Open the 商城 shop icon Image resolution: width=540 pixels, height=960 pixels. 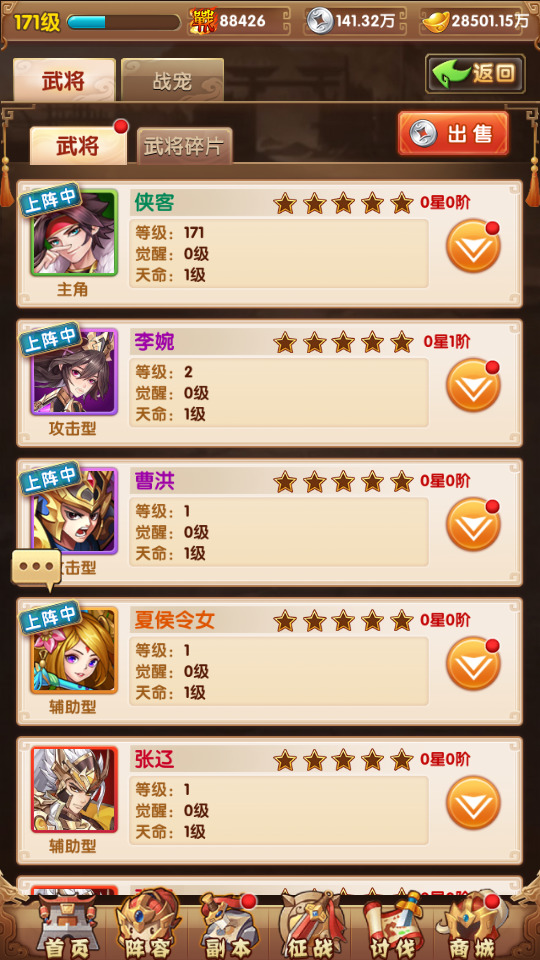[473, 926]
